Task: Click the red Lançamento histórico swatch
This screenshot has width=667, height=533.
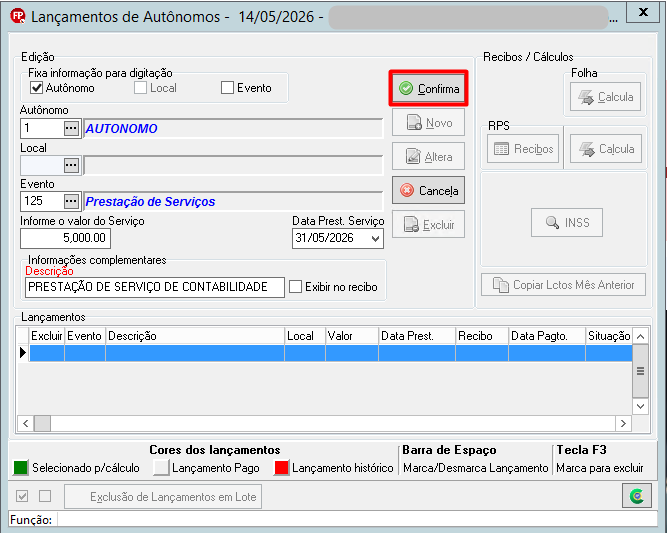Action: [x=281, y=467]
